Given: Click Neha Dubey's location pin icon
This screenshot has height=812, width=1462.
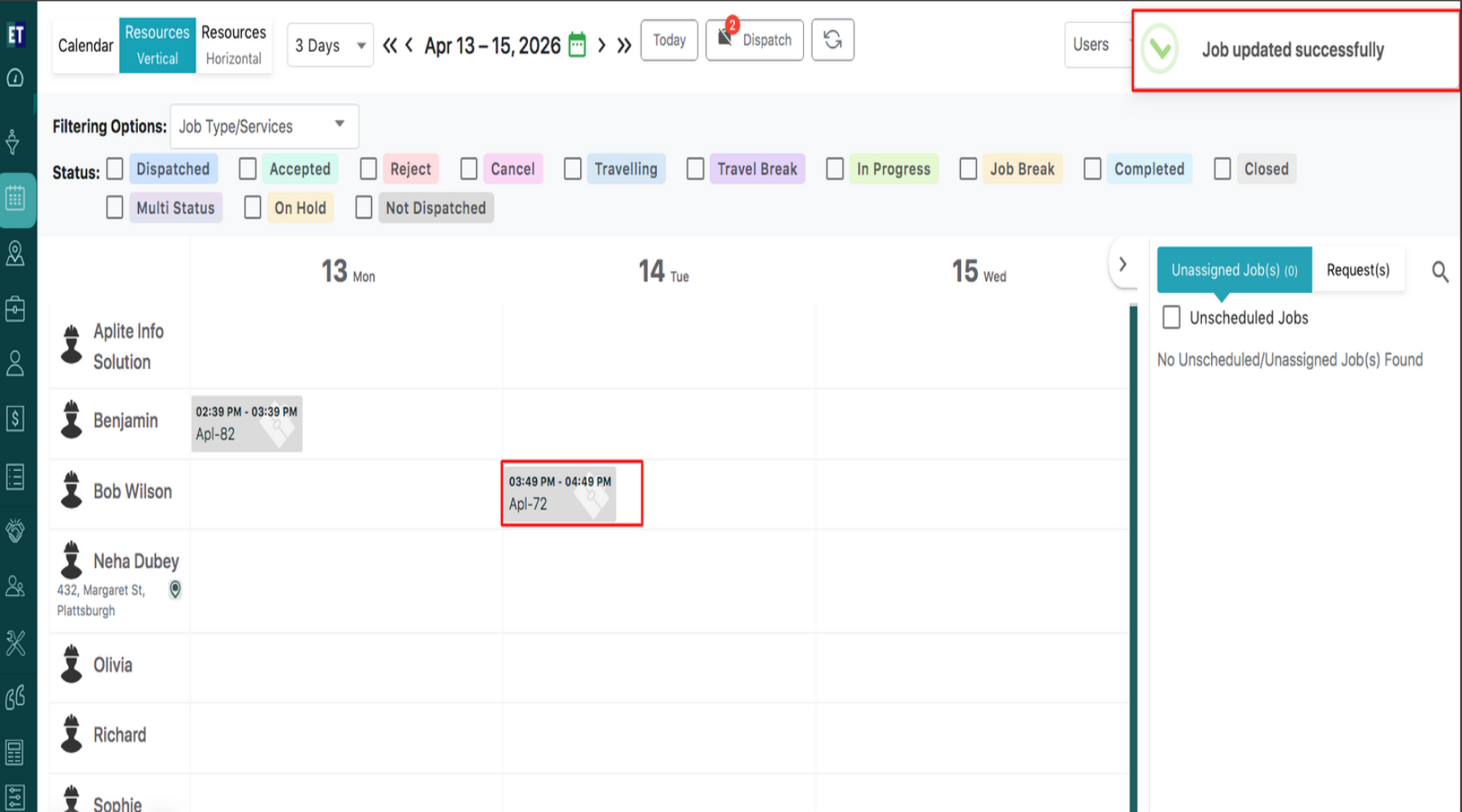Looking at the screenshot, I should pyautogui.click(x=175, y=590).
